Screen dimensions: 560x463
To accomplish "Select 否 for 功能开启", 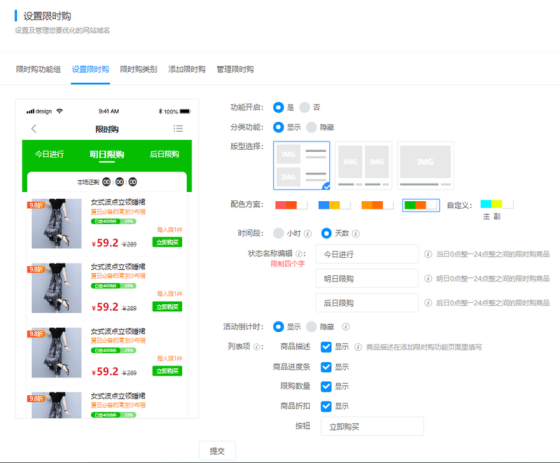I will (x=304, y=107).
